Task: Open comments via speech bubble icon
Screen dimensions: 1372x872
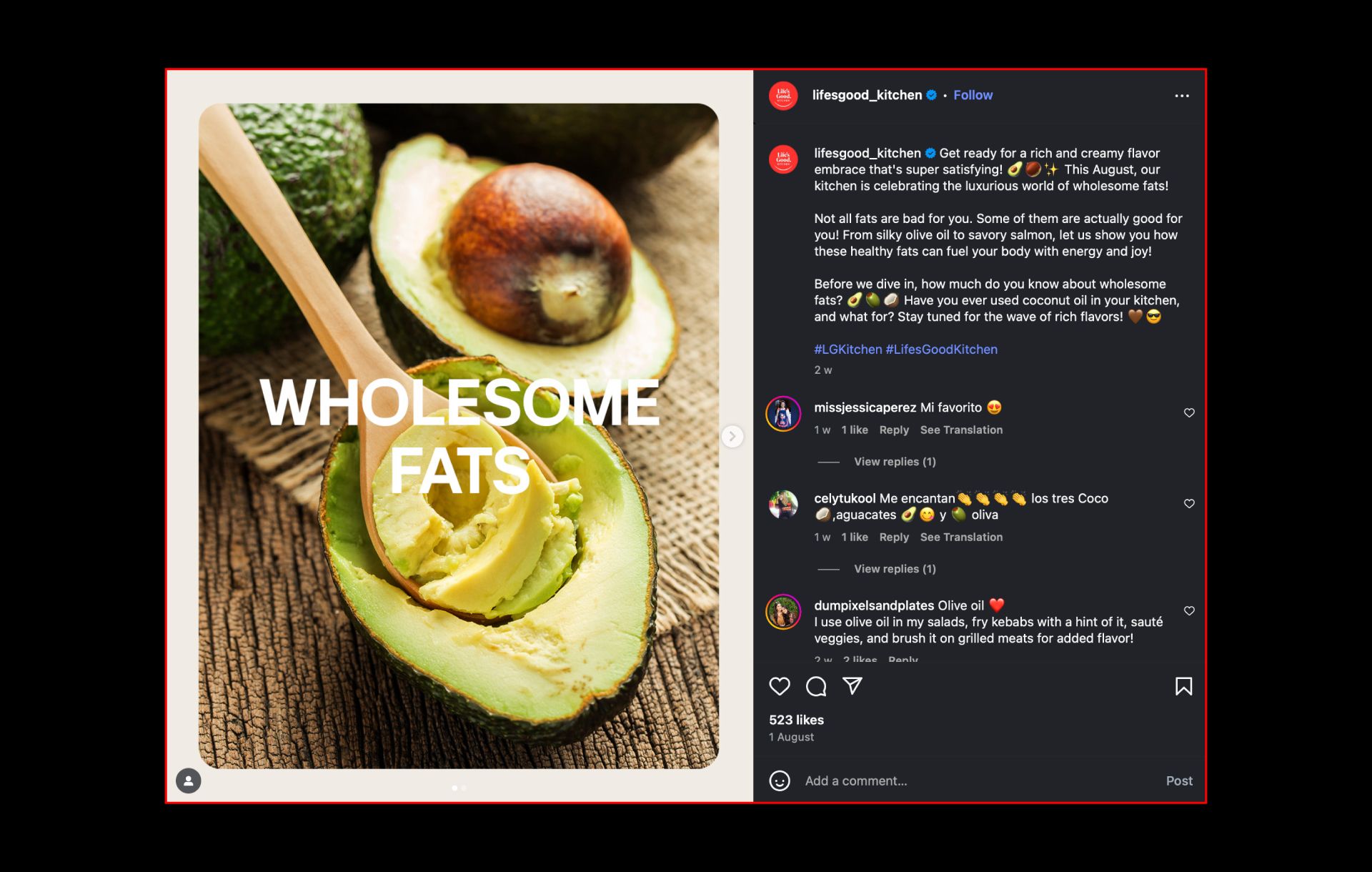Action: (816, 686)
